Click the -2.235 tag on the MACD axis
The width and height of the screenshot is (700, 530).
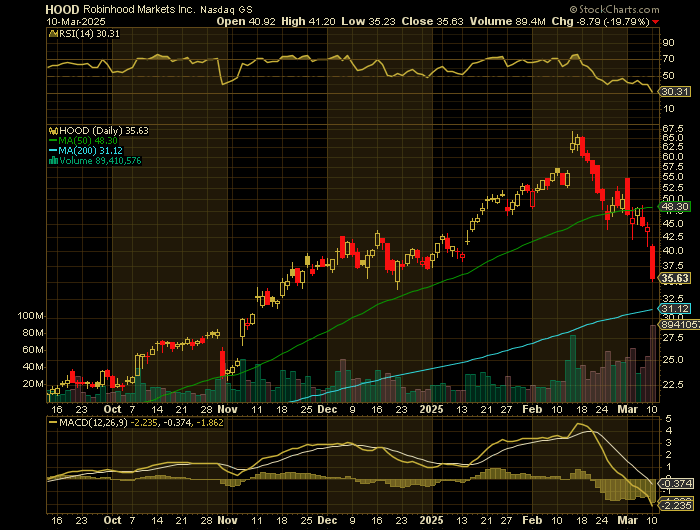point(677,505)
